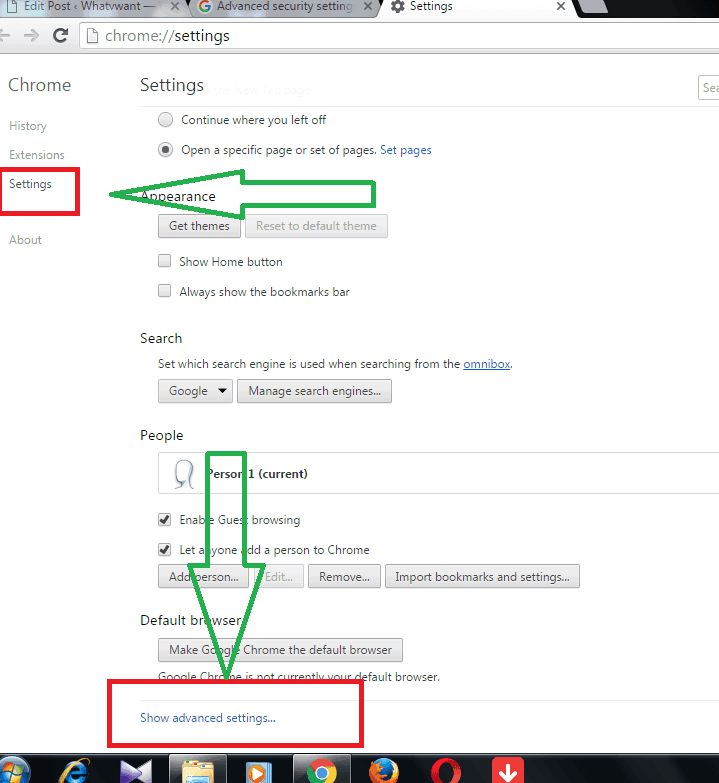
Task: Check Always show the bookmarks bar
Action: [164, 291]
